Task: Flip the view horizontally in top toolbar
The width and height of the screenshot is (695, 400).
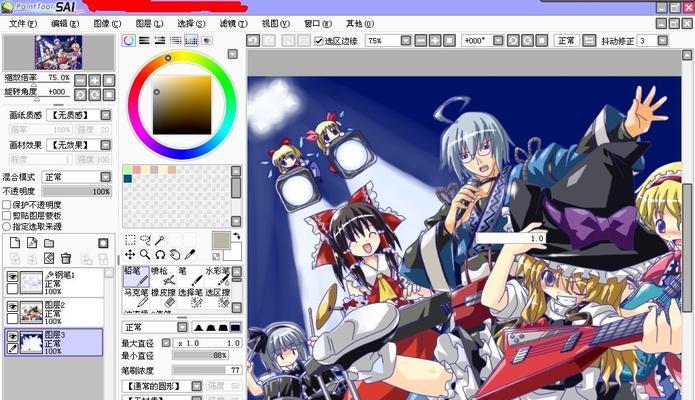Action: click(x=589, y=41)
